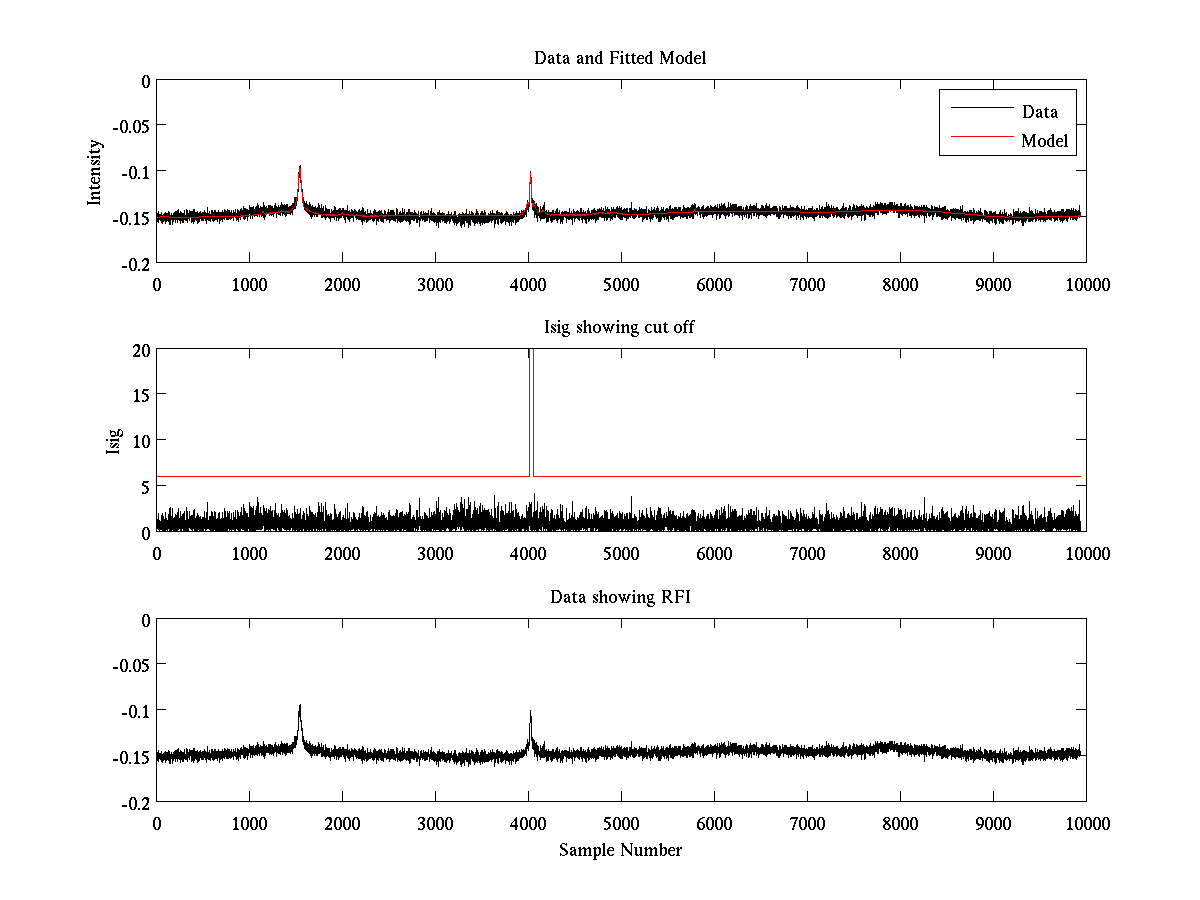The height and width of the screenshot is (900, 1200).
Task: Click the red cut-off line near sample 7000
Action: [x=807, y=476]
